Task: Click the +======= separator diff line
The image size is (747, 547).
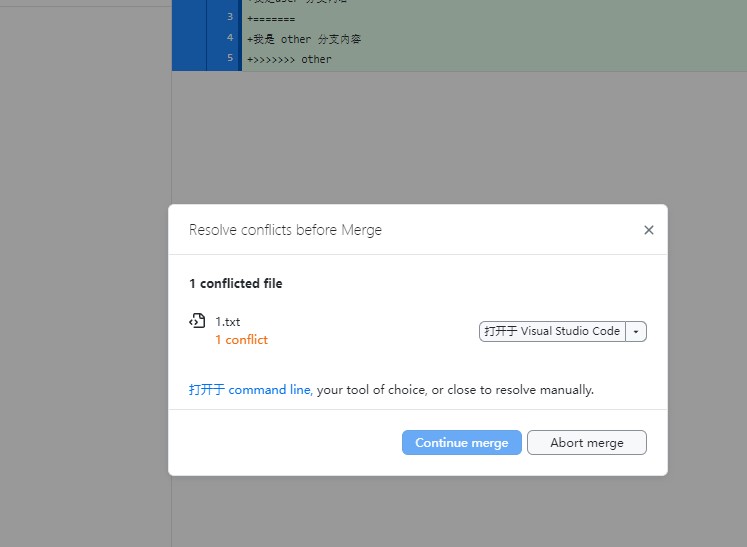Action: [272, 18]
